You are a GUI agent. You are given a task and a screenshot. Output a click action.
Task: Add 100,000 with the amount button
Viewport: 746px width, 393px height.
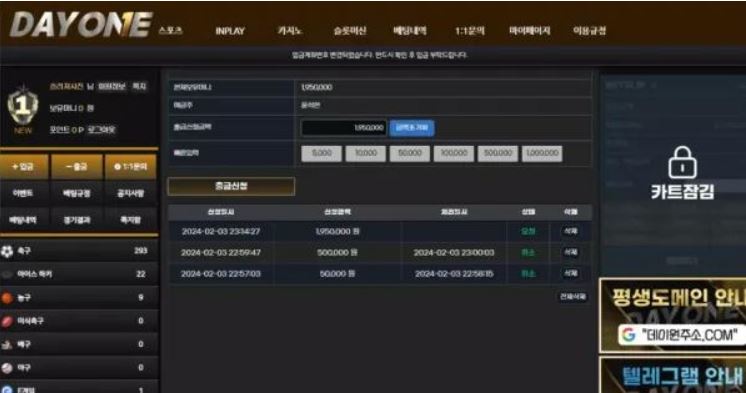453,153
